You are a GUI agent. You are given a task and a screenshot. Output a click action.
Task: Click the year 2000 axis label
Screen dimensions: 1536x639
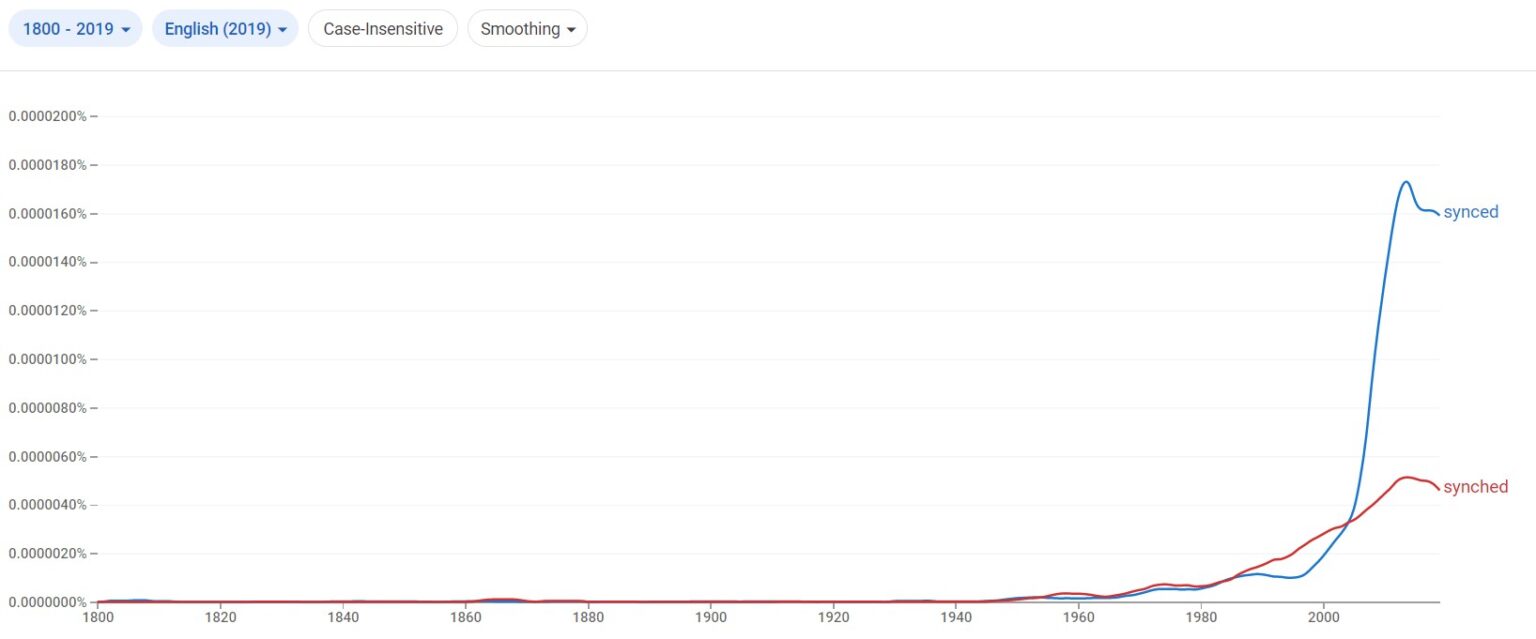point(1325,618)
